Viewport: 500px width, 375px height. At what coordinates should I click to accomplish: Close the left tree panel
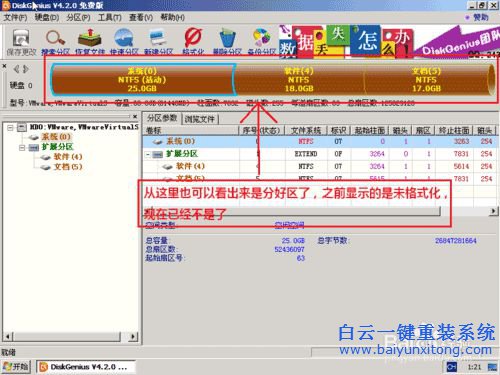135,116
